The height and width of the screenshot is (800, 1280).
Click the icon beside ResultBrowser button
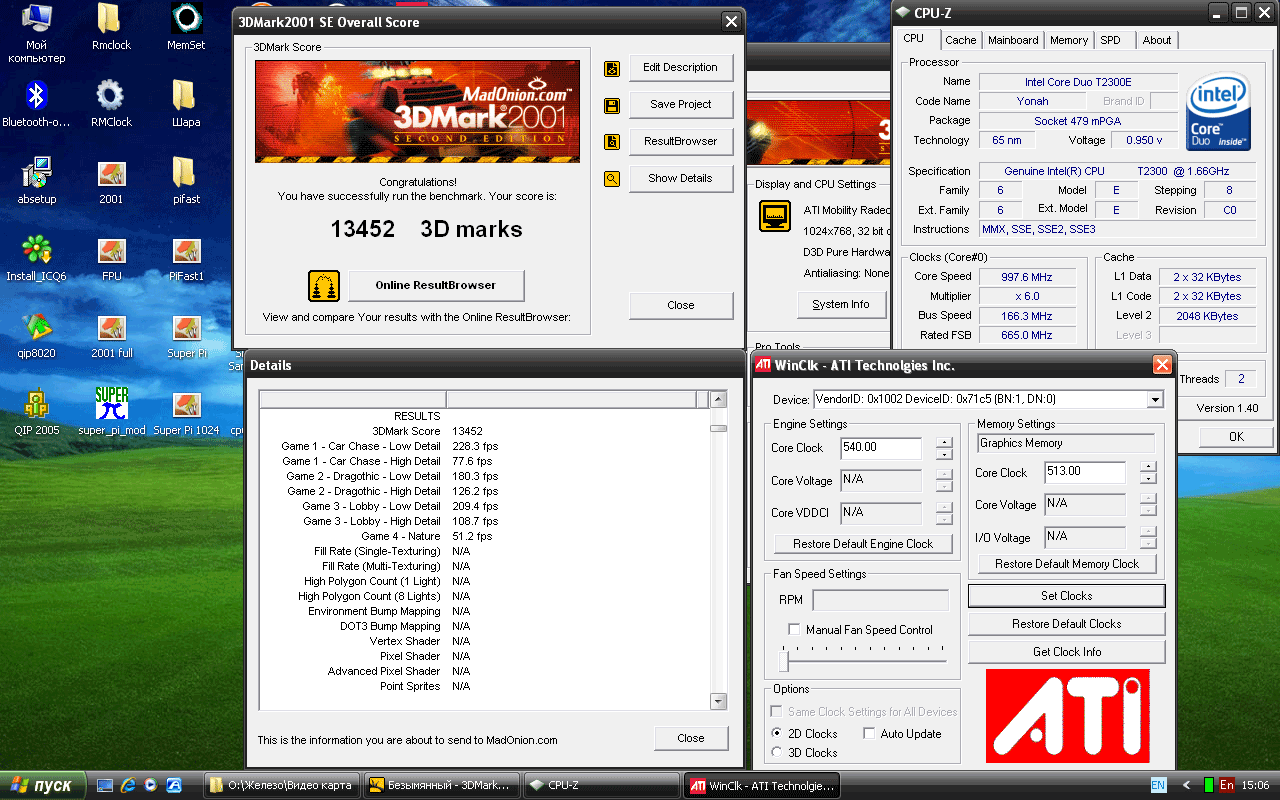pyautogui.click(x=612, y=143)
